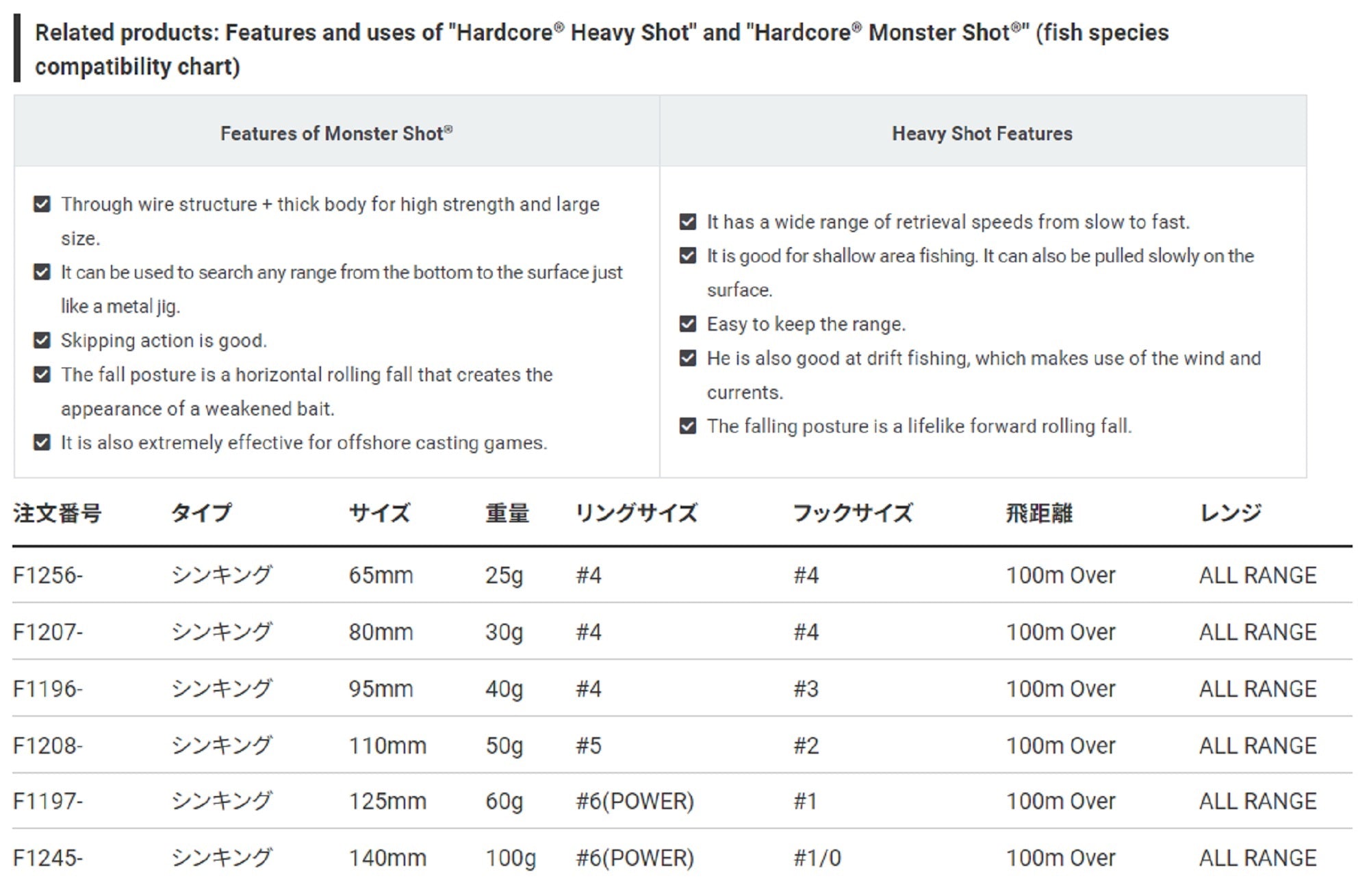Click the 注文番号 column header
The image size is (1369, 896).
point(57,513)
